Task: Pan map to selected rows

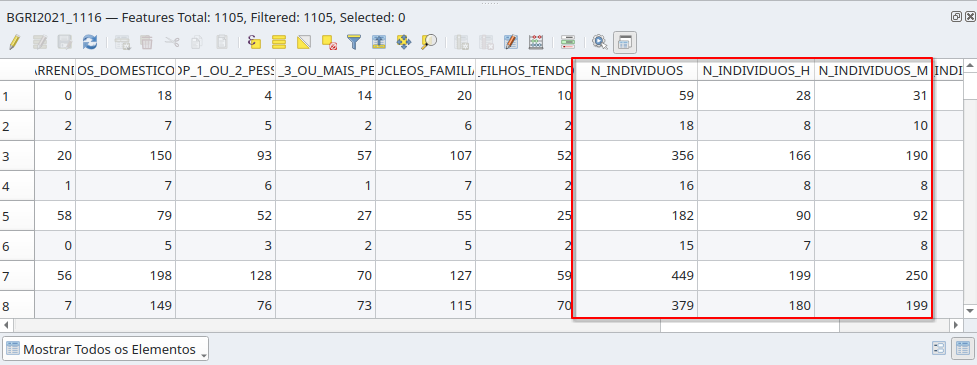Action: tap(404, 42)
